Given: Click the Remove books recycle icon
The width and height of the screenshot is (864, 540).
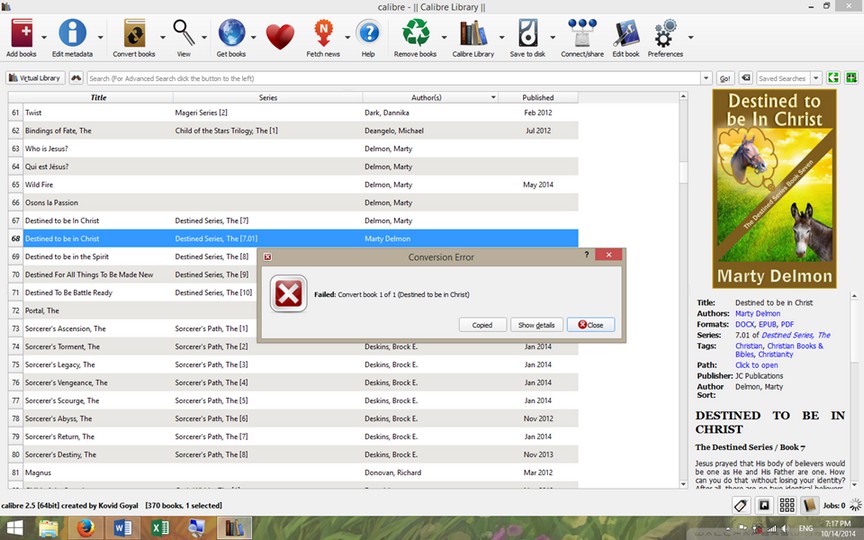Looking at the screenshot, I should point(415,33).
